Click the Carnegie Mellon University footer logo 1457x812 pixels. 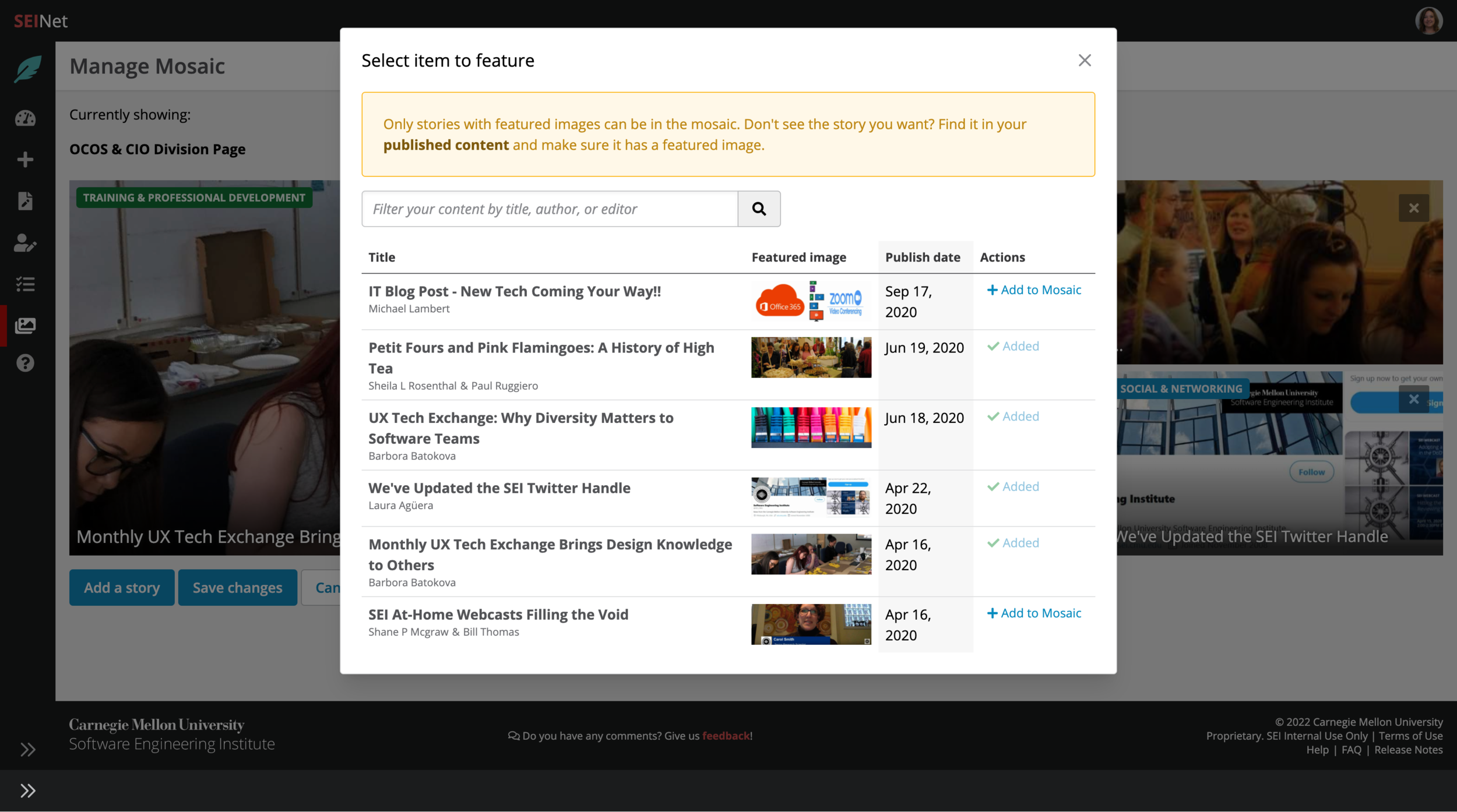172,735
